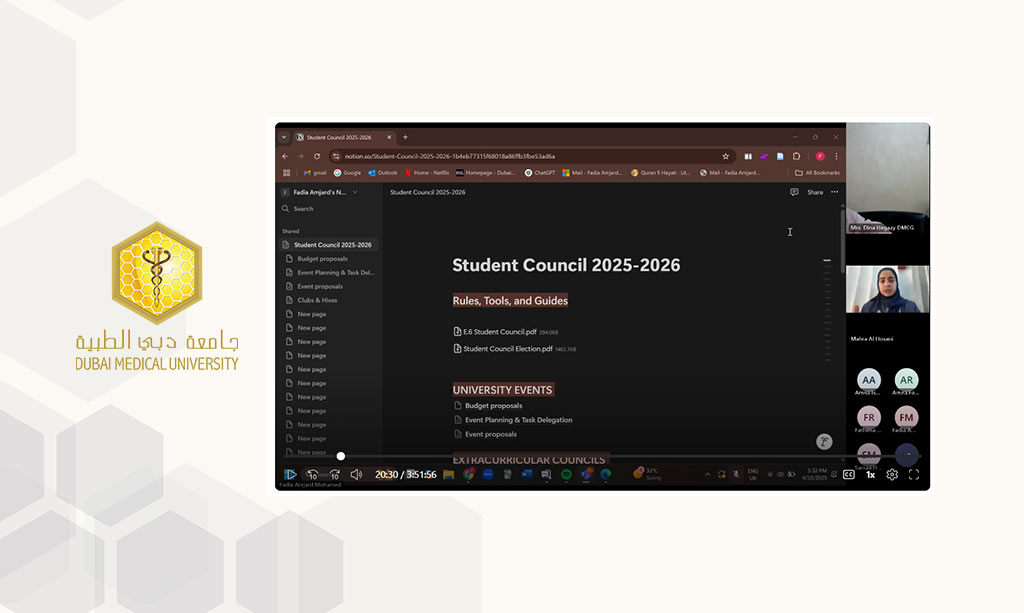The width and height of the screenshot is (1024, 613).
Task: Toggle closed captions with the CC button
Action: (848, 475)
